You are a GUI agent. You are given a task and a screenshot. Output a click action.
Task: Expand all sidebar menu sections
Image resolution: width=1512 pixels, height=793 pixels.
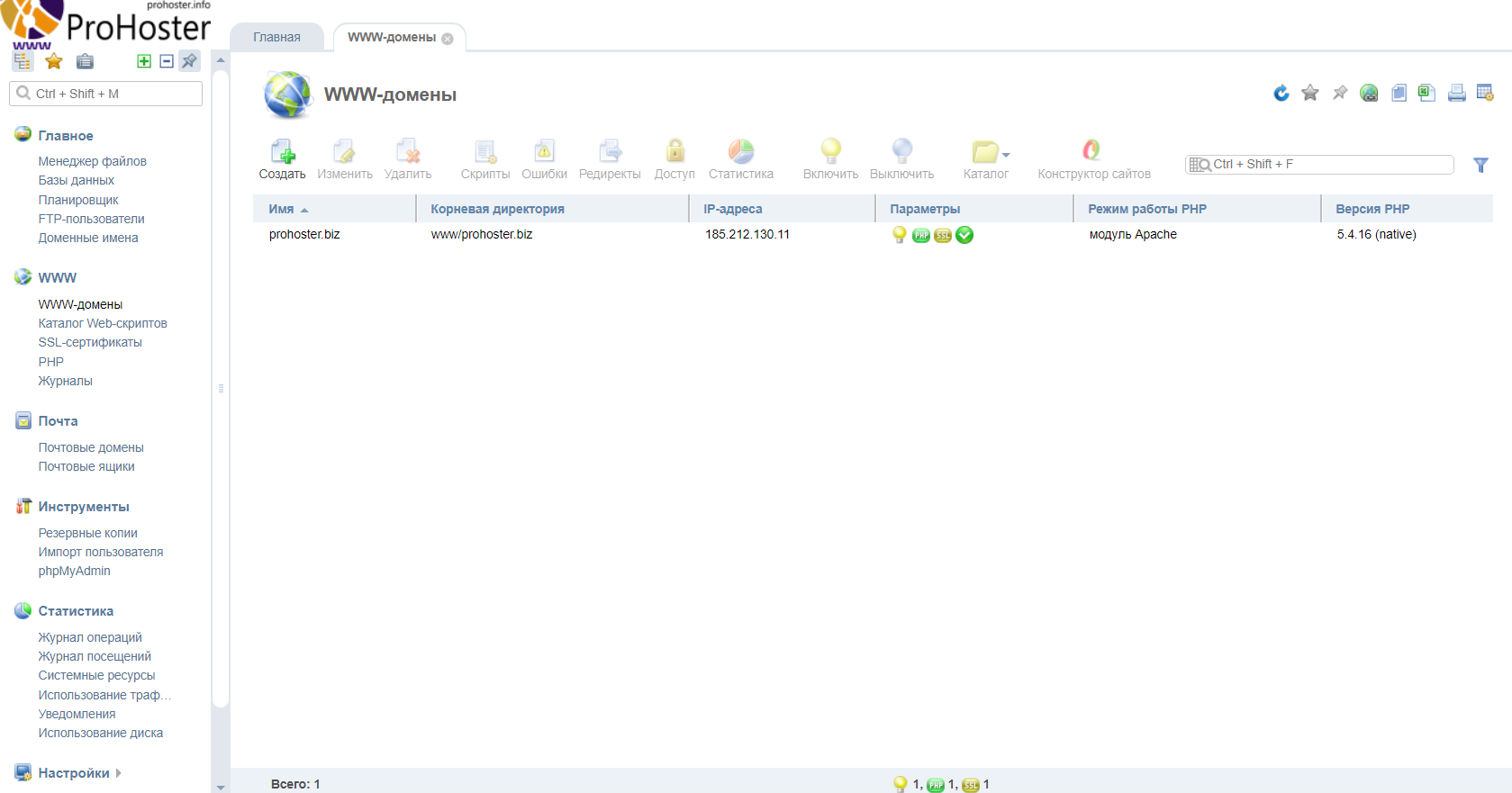[144, 61]
